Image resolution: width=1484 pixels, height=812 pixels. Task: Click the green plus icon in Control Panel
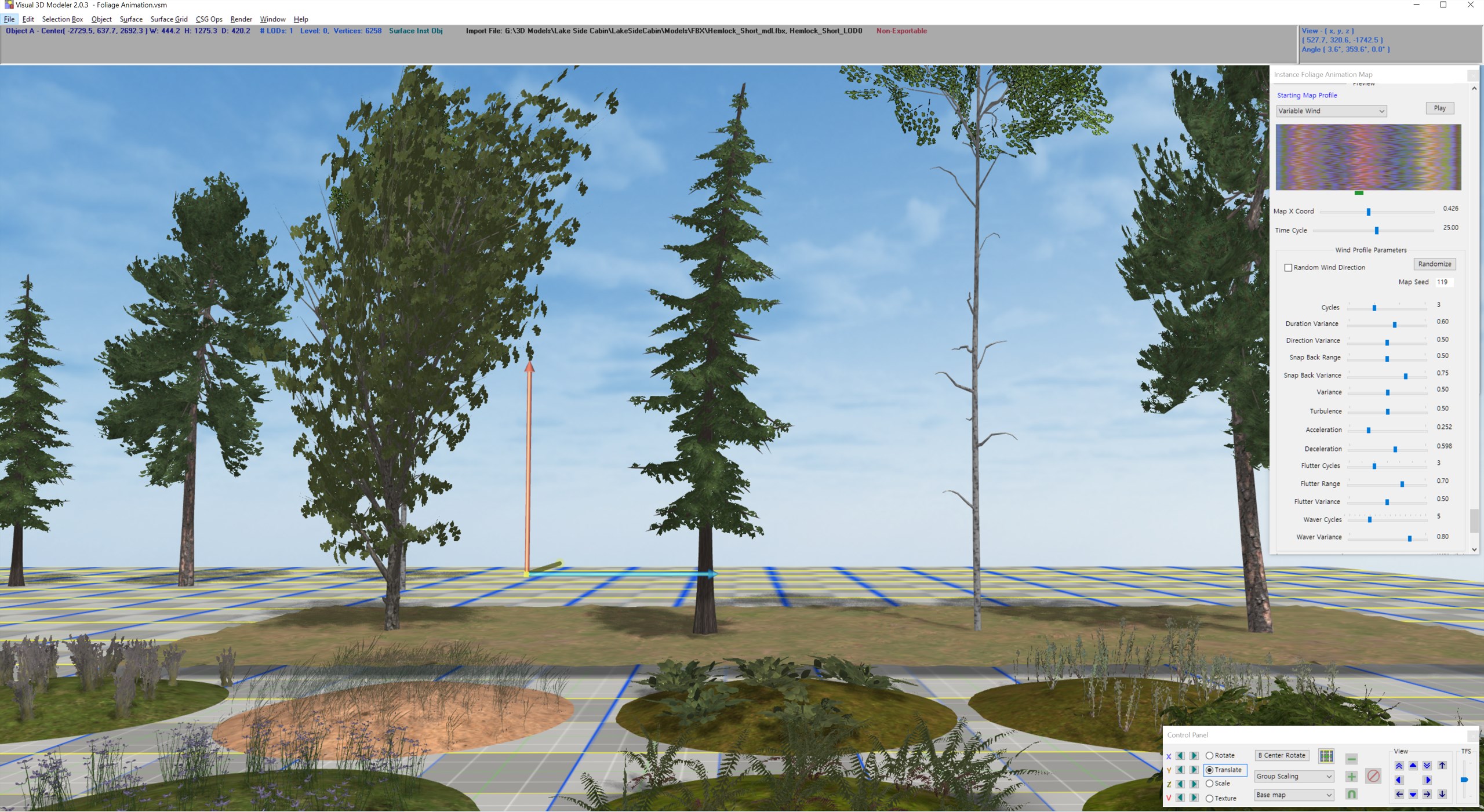tap(1351, 777)
